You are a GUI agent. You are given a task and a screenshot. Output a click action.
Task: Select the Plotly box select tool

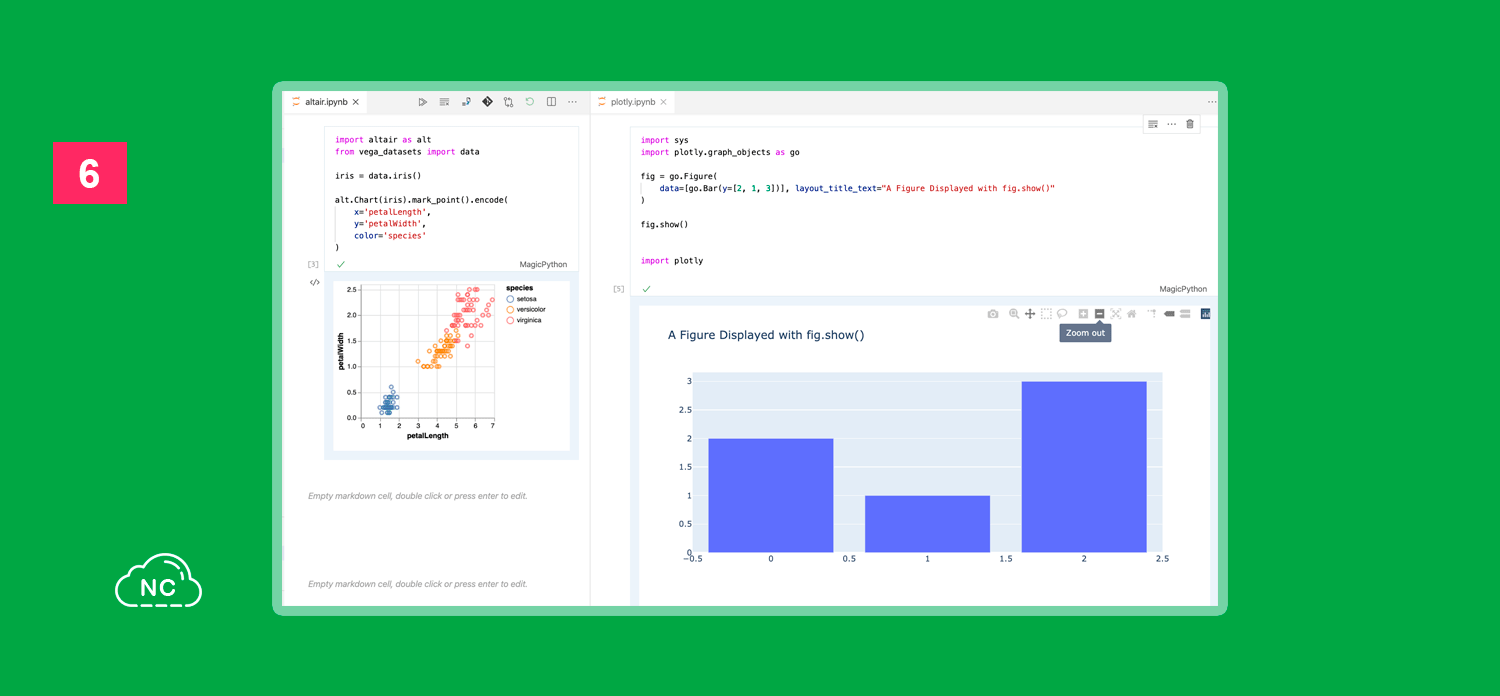tap(1046, 314)
